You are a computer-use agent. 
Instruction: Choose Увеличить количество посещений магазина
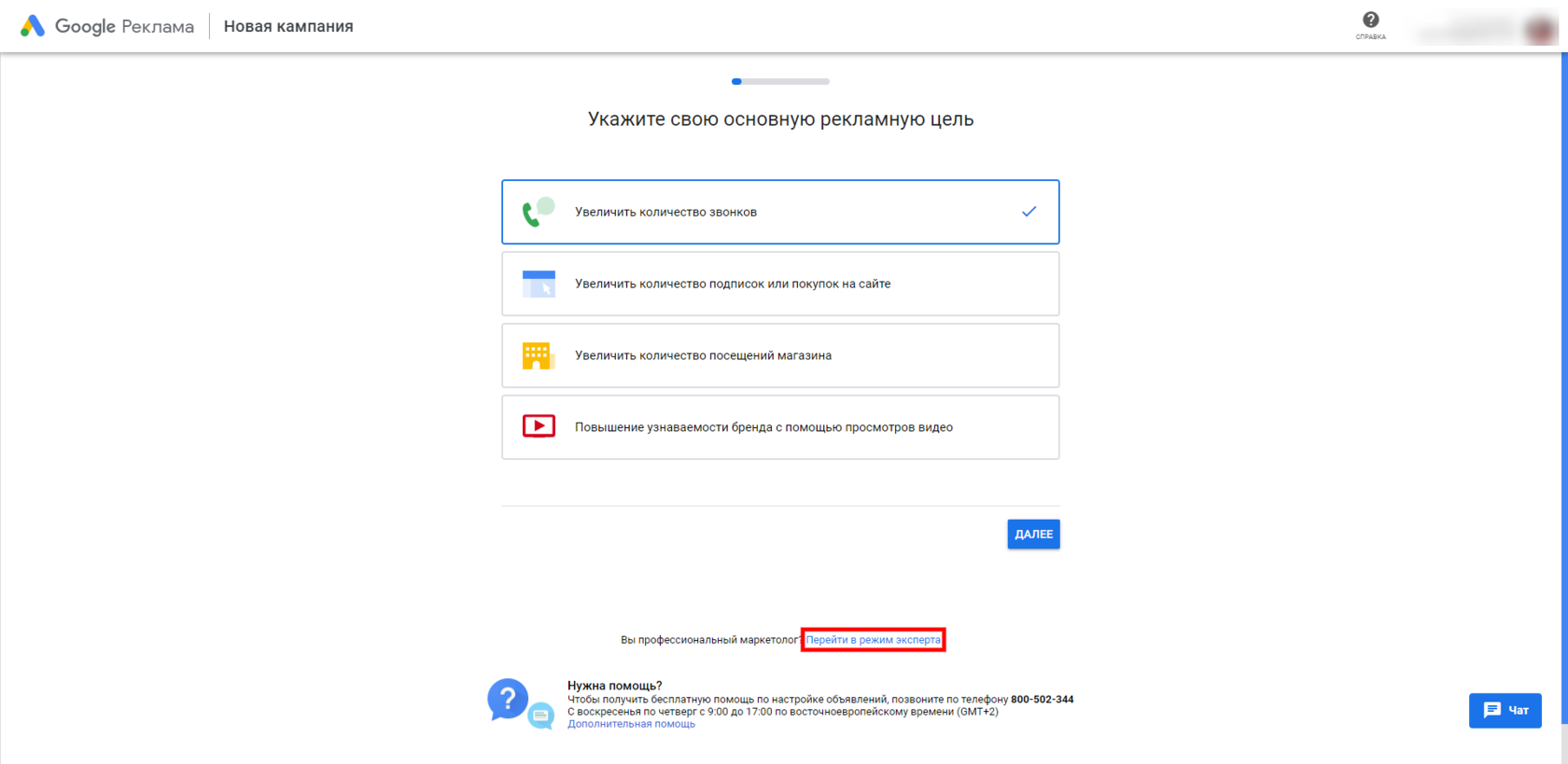[x=780, y=355]
